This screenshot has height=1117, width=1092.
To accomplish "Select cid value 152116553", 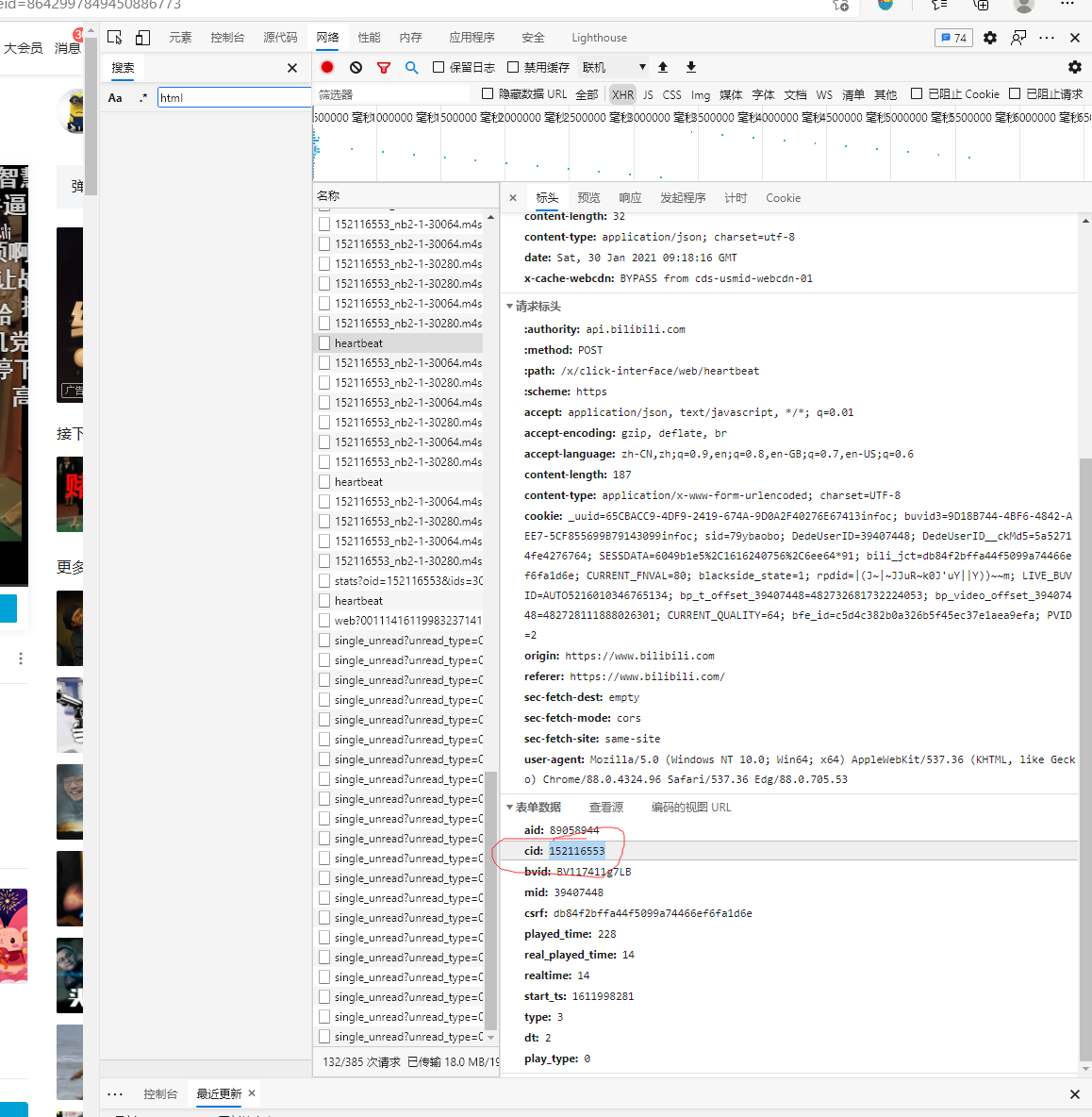I will (576, 851).
